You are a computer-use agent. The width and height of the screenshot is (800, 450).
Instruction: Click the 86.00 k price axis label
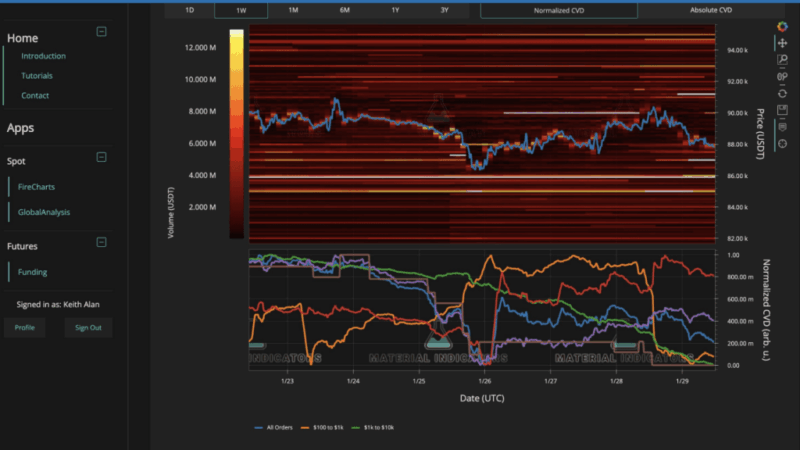click(x=737, y=176)
